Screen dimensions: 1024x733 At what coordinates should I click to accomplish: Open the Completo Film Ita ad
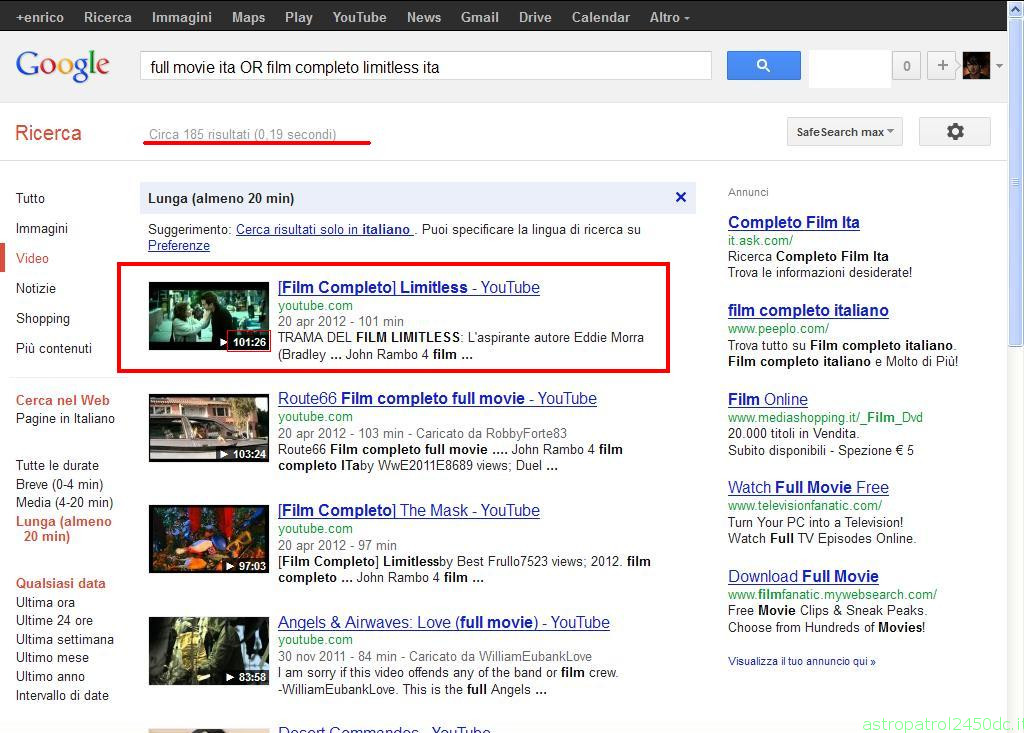click(793, 222)
